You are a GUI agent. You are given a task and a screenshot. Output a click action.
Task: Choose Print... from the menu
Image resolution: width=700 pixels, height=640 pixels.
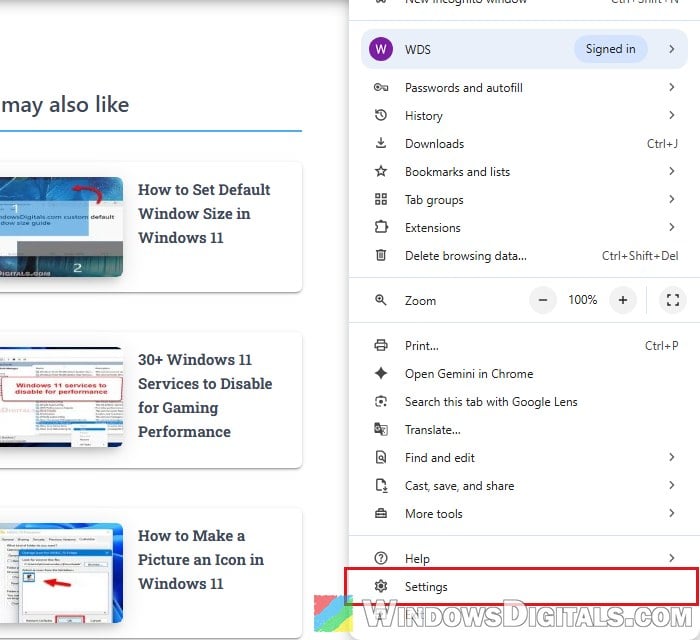pyautogui.click(x=524, y=345)
